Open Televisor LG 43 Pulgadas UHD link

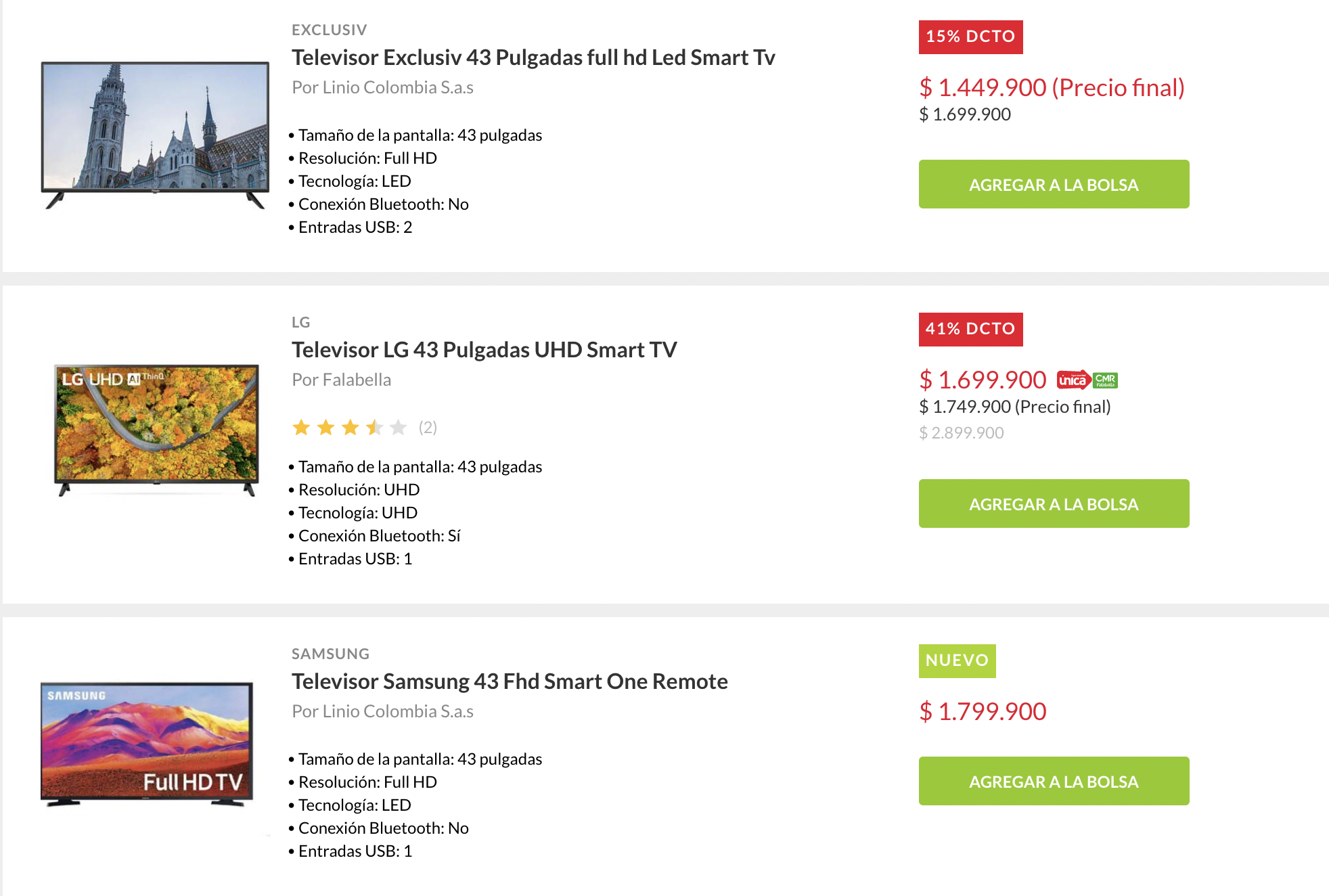click(484, 350)
